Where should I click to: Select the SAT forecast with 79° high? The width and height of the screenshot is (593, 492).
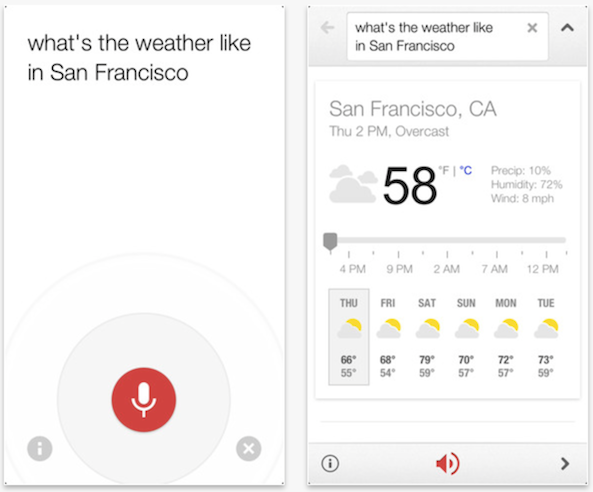coord(427,337)
